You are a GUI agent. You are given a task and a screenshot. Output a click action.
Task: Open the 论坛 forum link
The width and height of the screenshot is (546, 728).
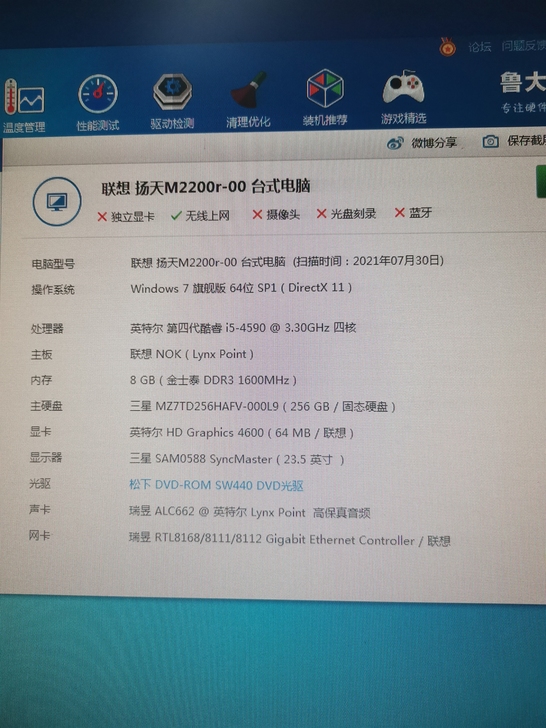[x=480, y=46]
